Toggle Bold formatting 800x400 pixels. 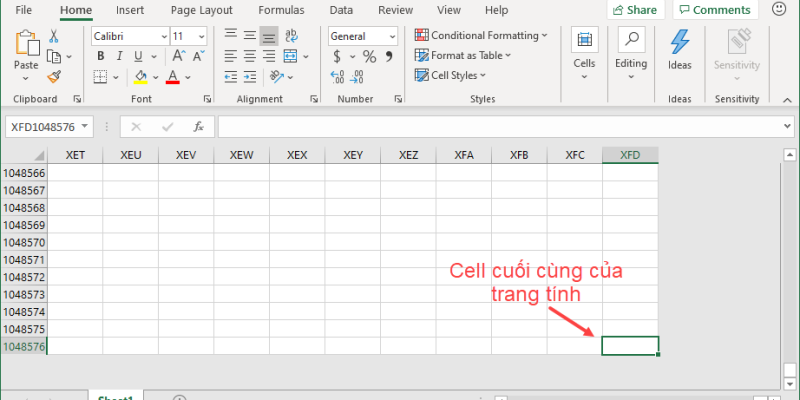(100, 56)
